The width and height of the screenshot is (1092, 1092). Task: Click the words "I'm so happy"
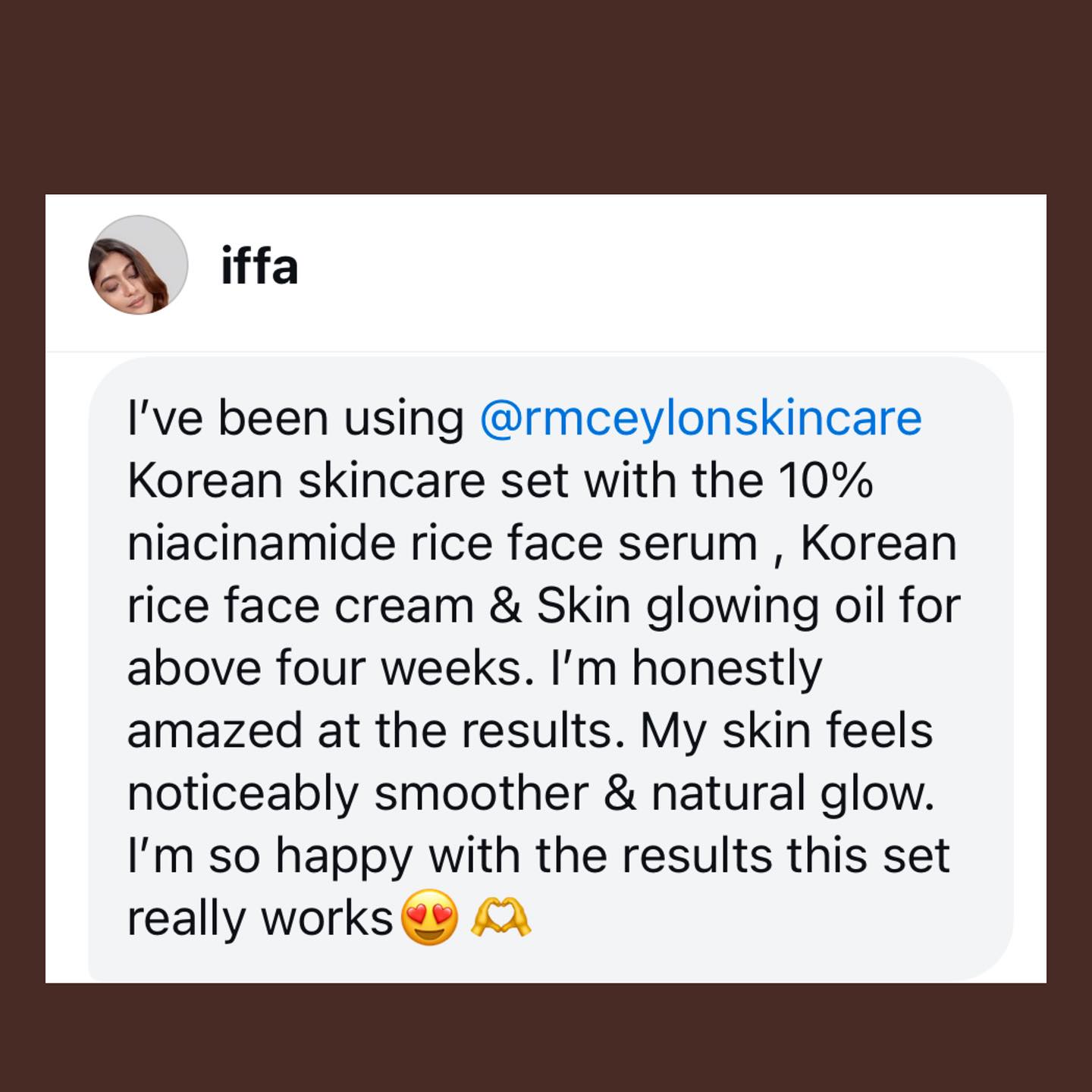270,857
